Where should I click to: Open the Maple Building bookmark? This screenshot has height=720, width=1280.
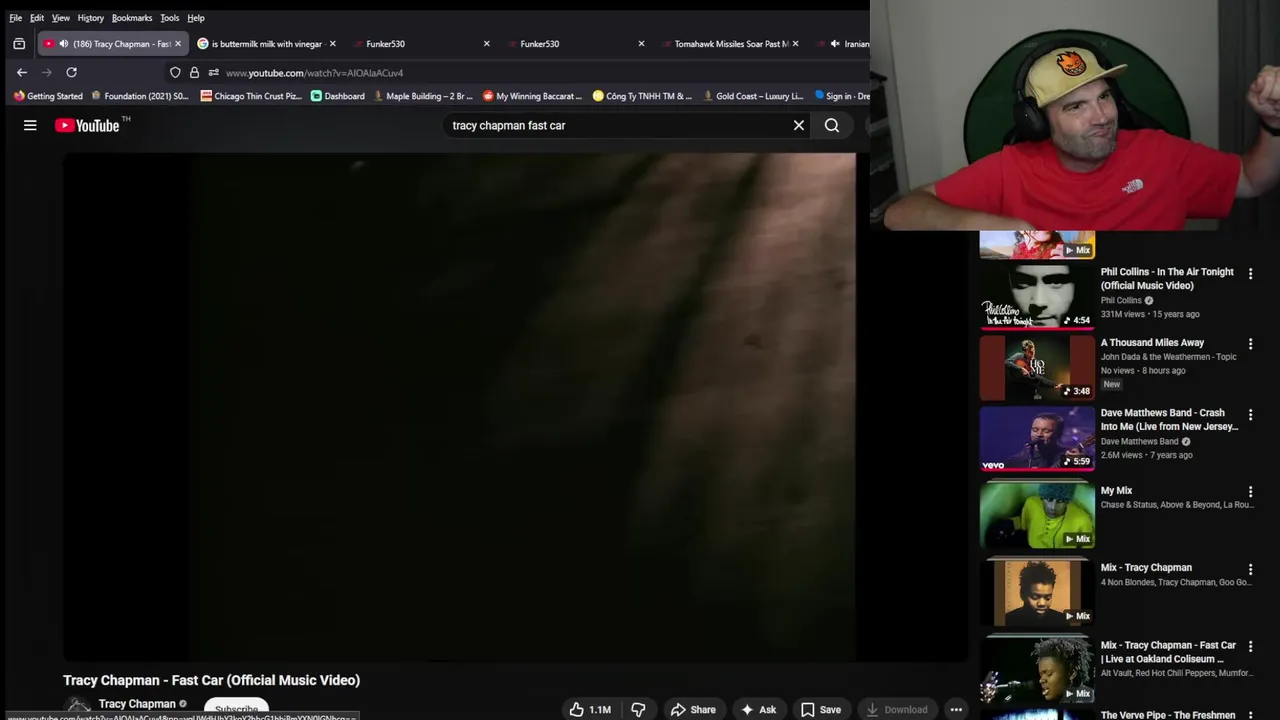(422, 96)
